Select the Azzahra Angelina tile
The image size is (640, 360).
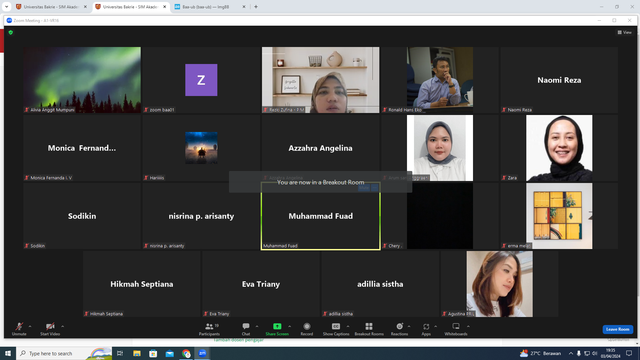point(320,148)
